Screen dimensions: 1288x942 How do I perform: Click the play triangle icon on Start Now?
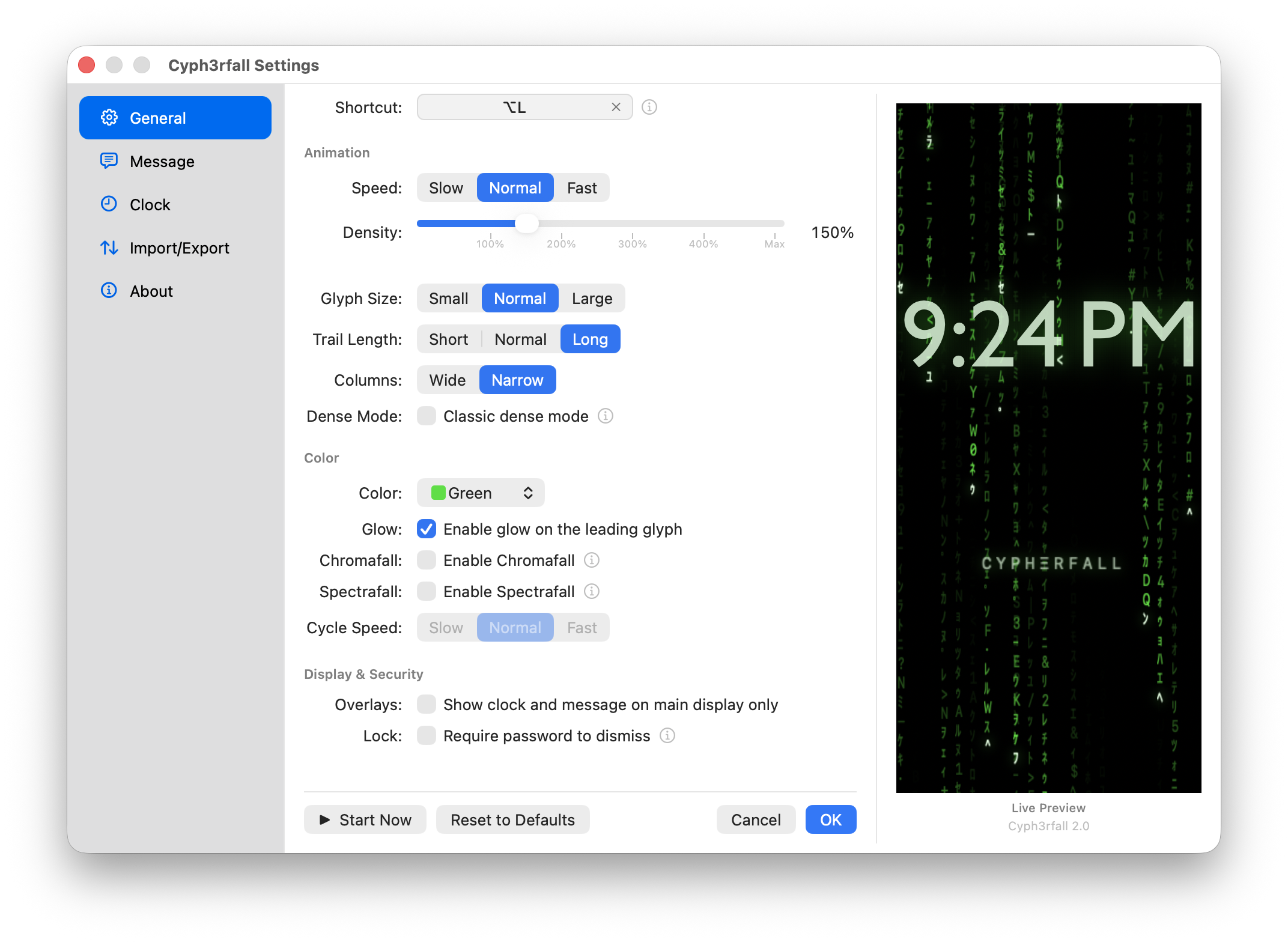324,819
